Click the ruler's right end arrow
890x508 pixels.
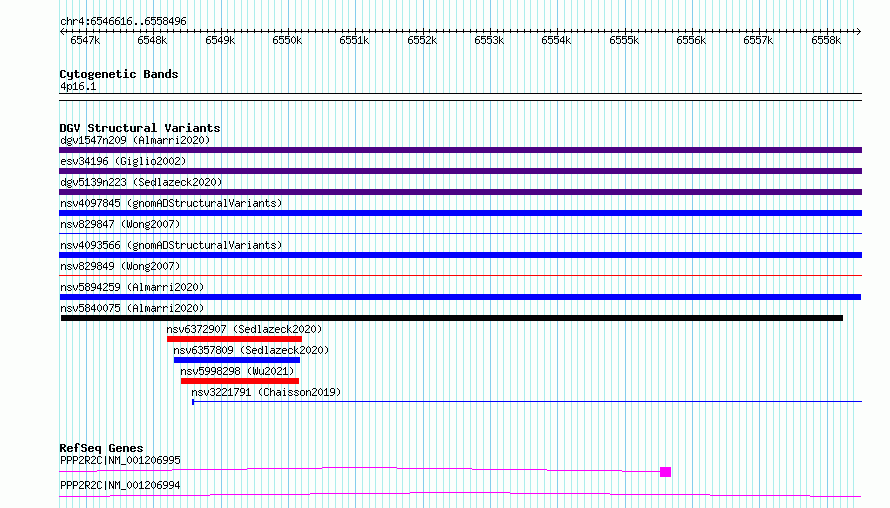(859, 31)
